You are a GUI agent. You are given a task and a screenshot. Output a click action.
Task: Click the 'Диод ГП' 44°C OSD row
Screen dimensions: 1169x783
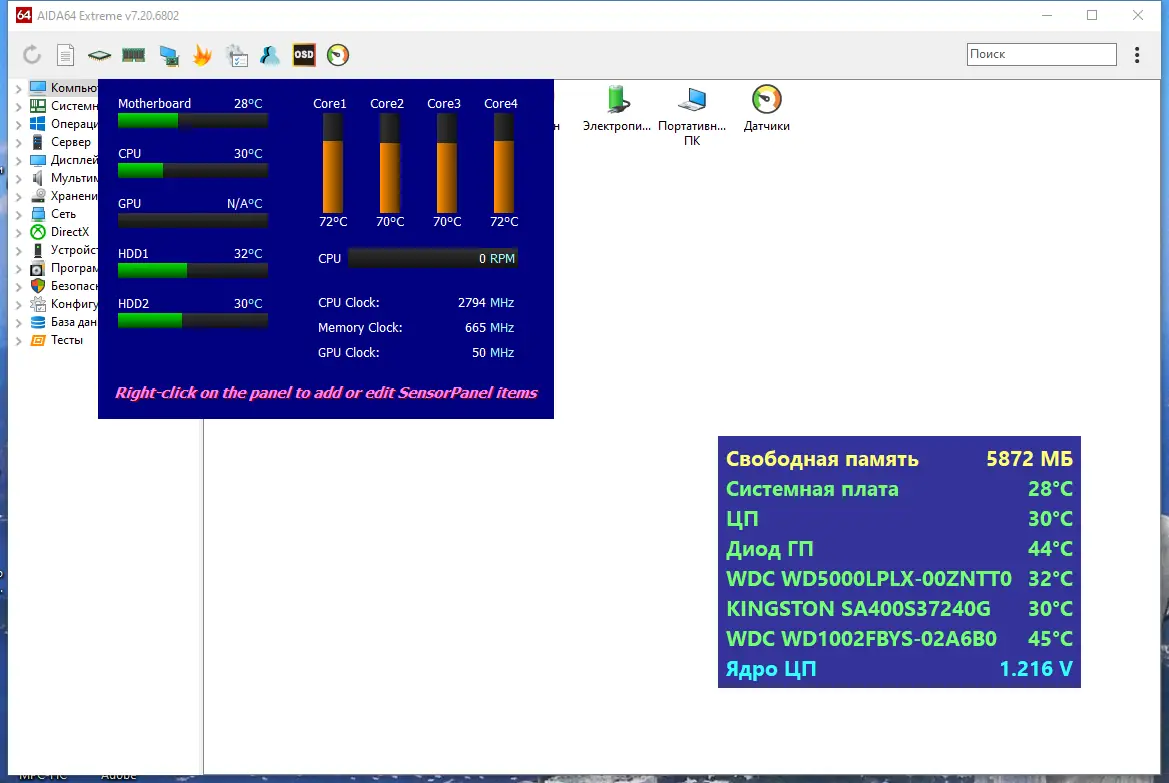coord(899,549)
